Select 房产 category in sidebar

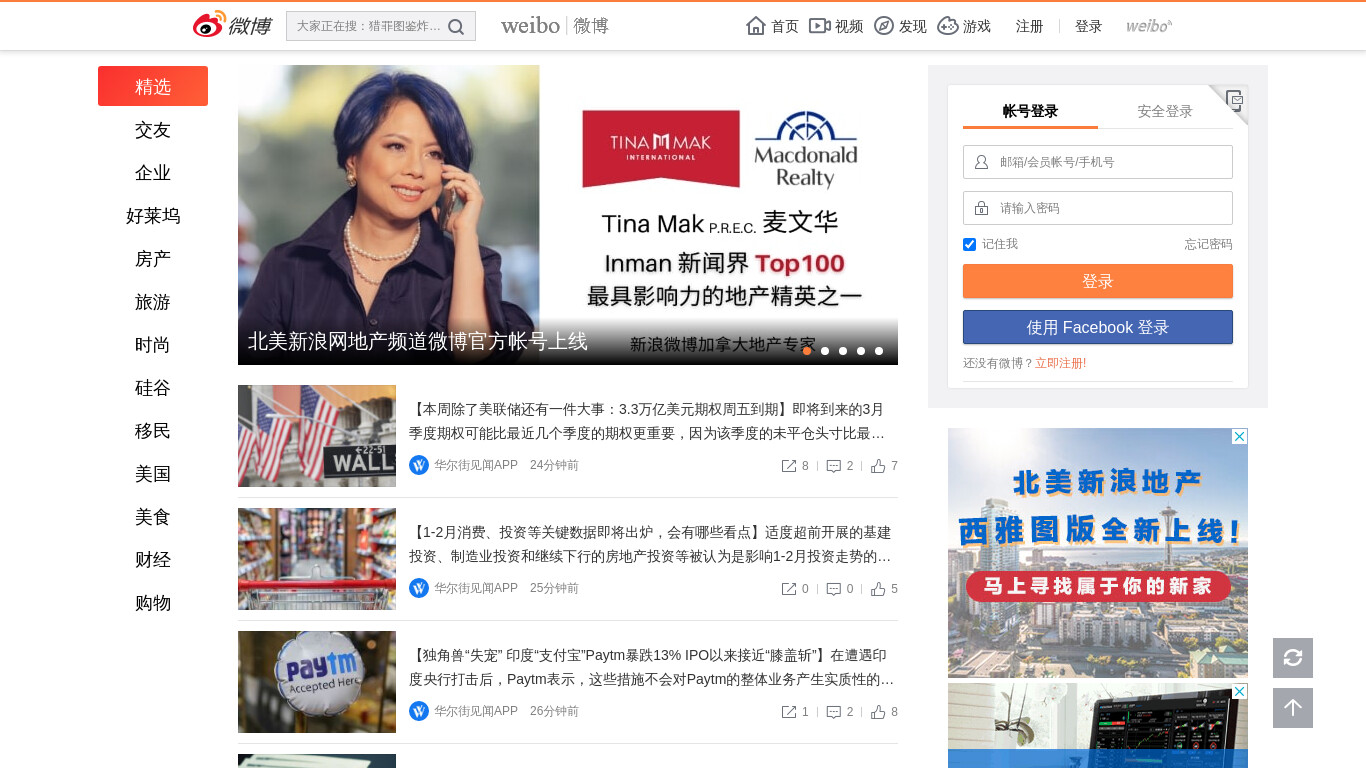pyautogui.click(x=153, y=259)
